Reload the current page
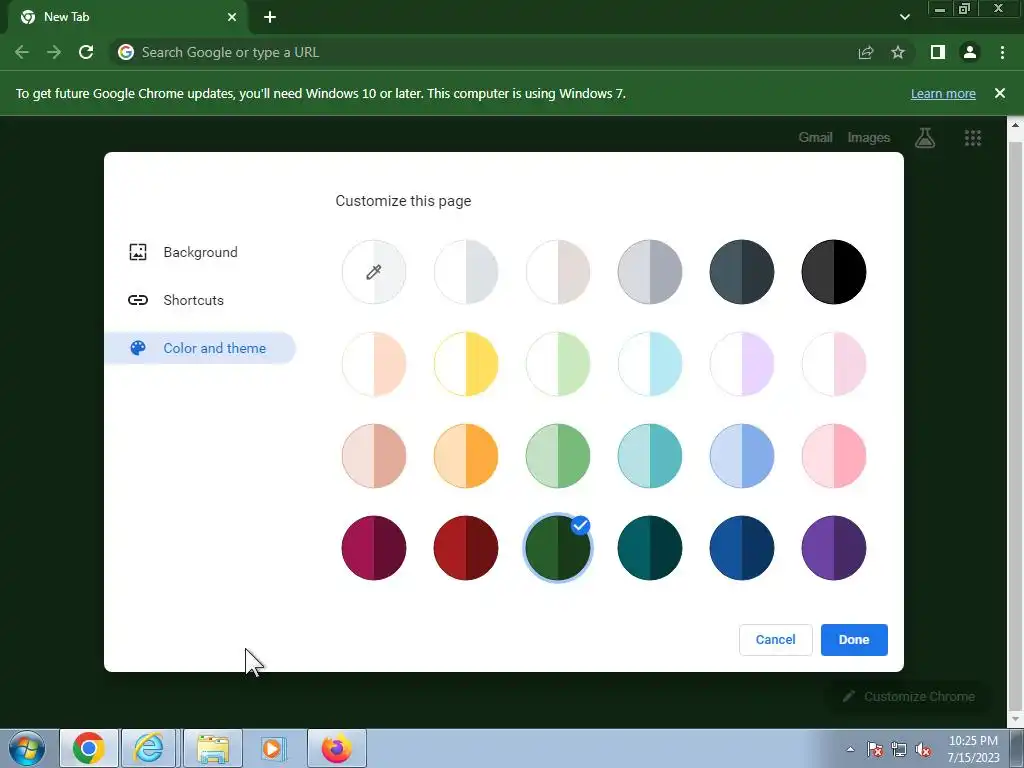This screenshot has width=1024, height=768. point(86,52)
